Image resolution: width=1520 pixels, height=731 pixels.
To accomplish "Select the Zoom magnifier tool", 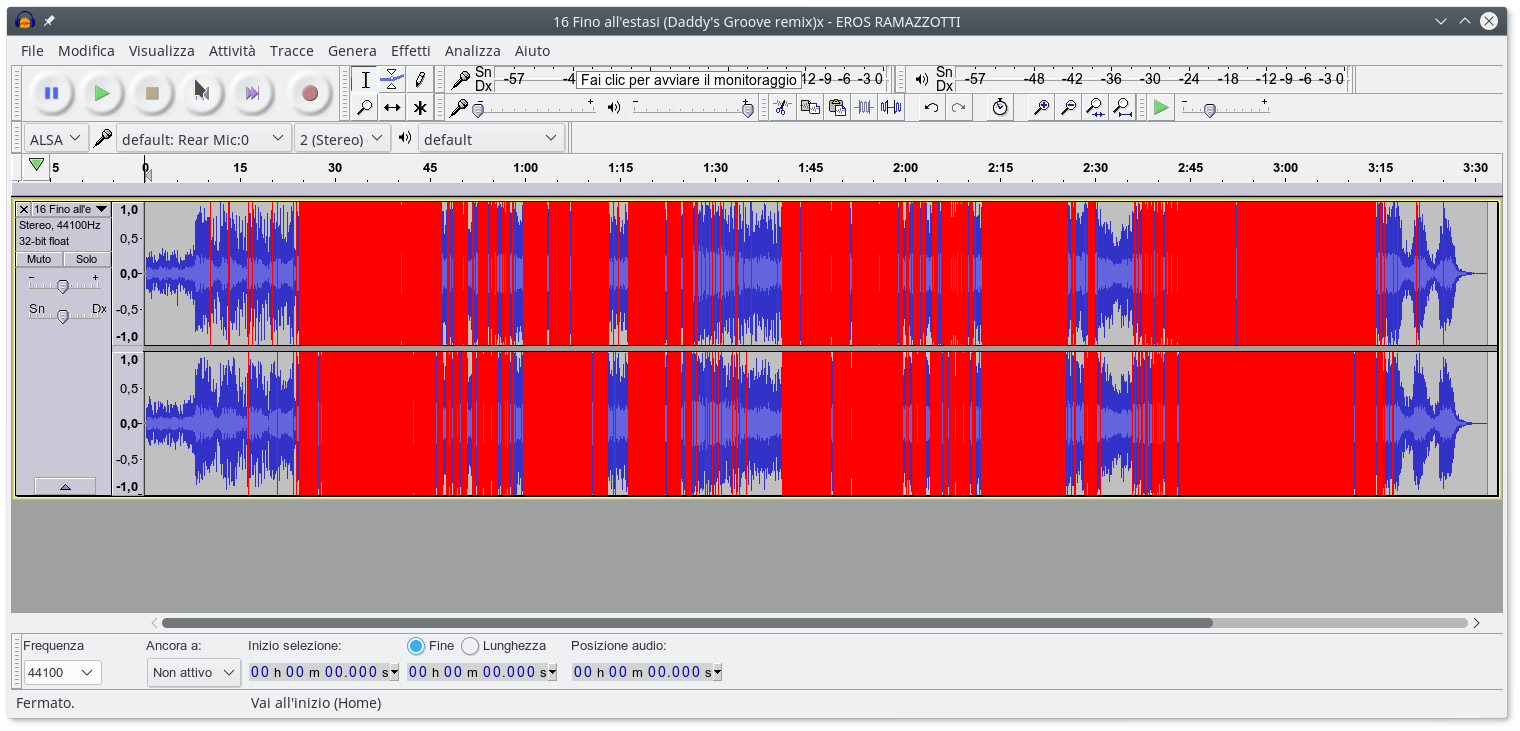I will pos(366,107).
